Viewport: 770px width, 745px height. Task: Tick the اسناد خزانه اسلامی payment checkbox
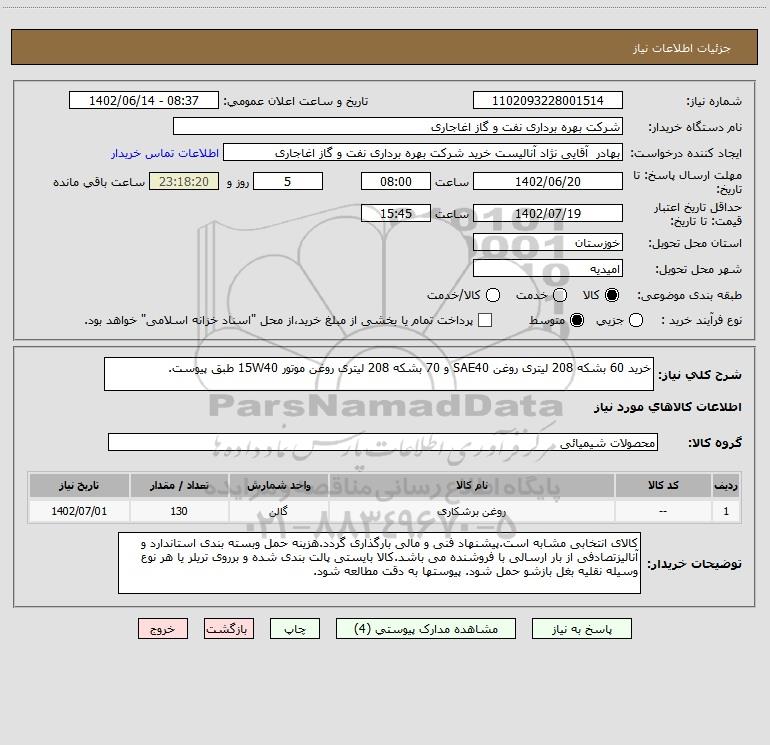(485, 320)
